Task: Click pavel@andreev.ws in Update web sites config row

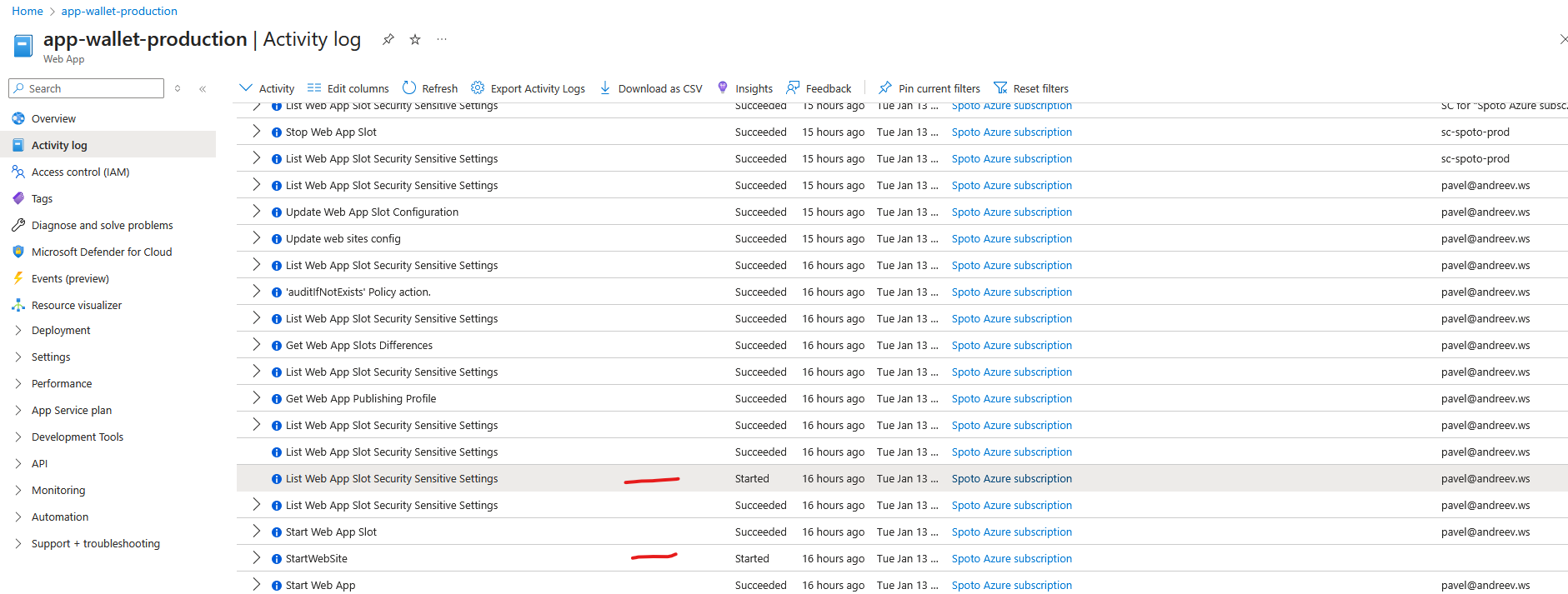Action: 1485,238
